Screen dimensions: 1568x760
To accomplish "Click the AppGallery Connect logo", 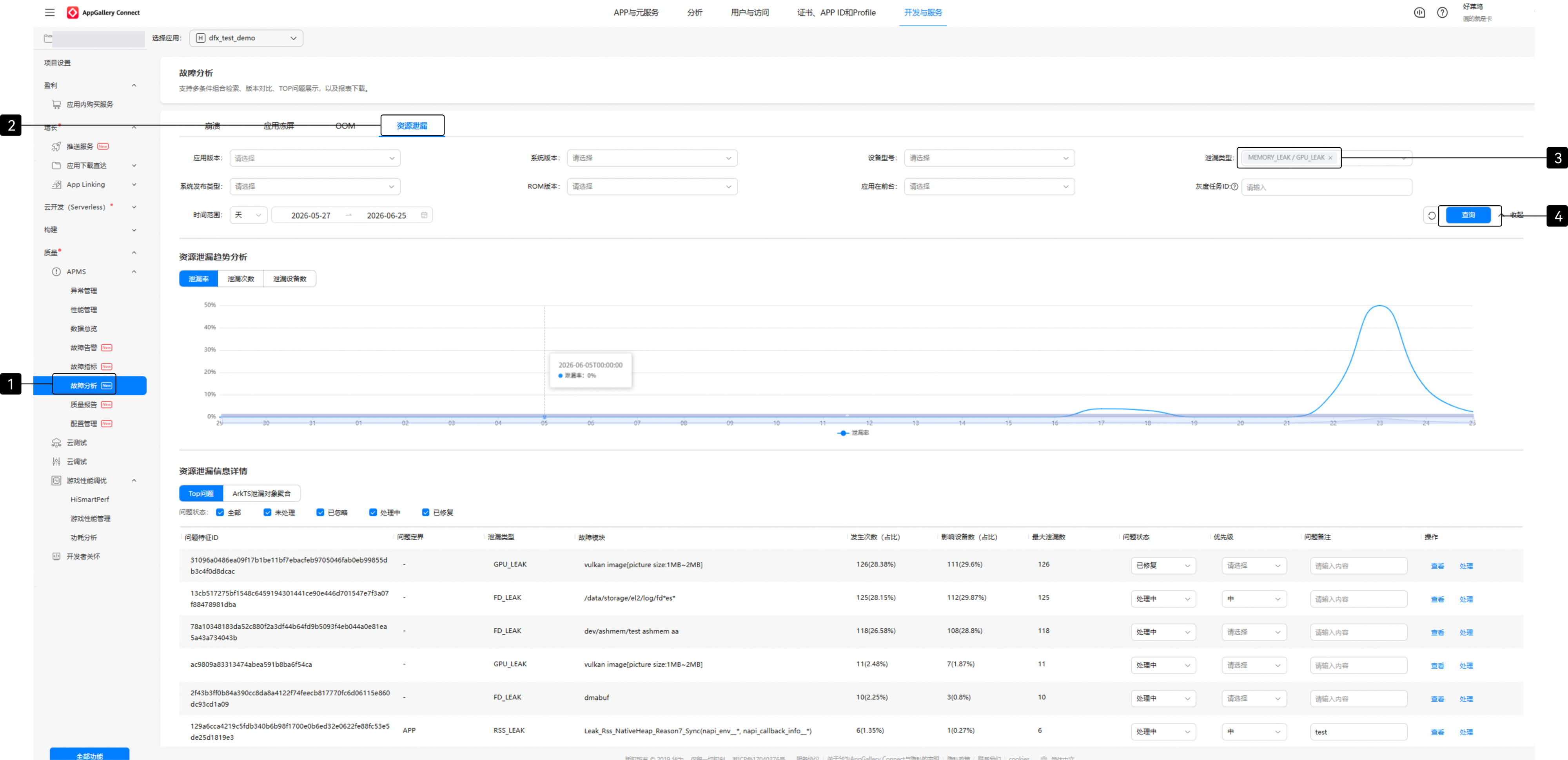I will tap(73, 12).
